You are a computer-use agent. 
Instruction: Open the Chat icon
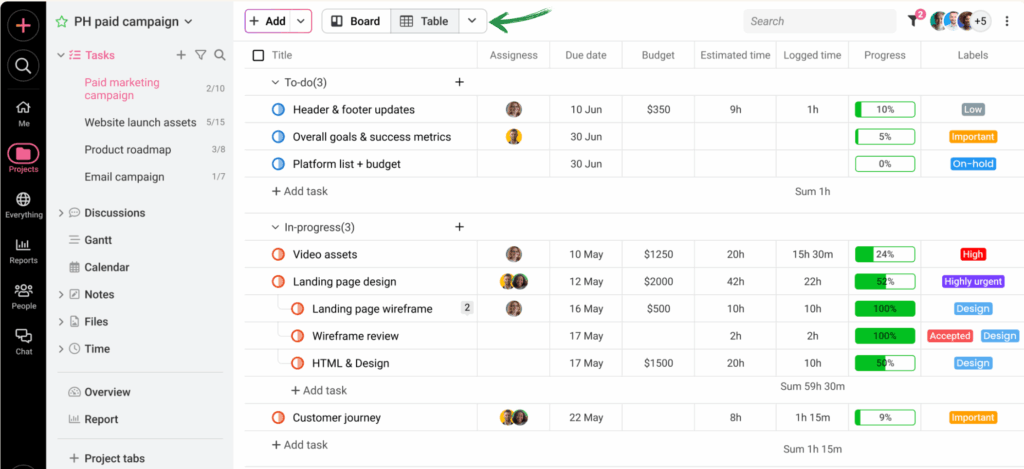coord(23,336)
